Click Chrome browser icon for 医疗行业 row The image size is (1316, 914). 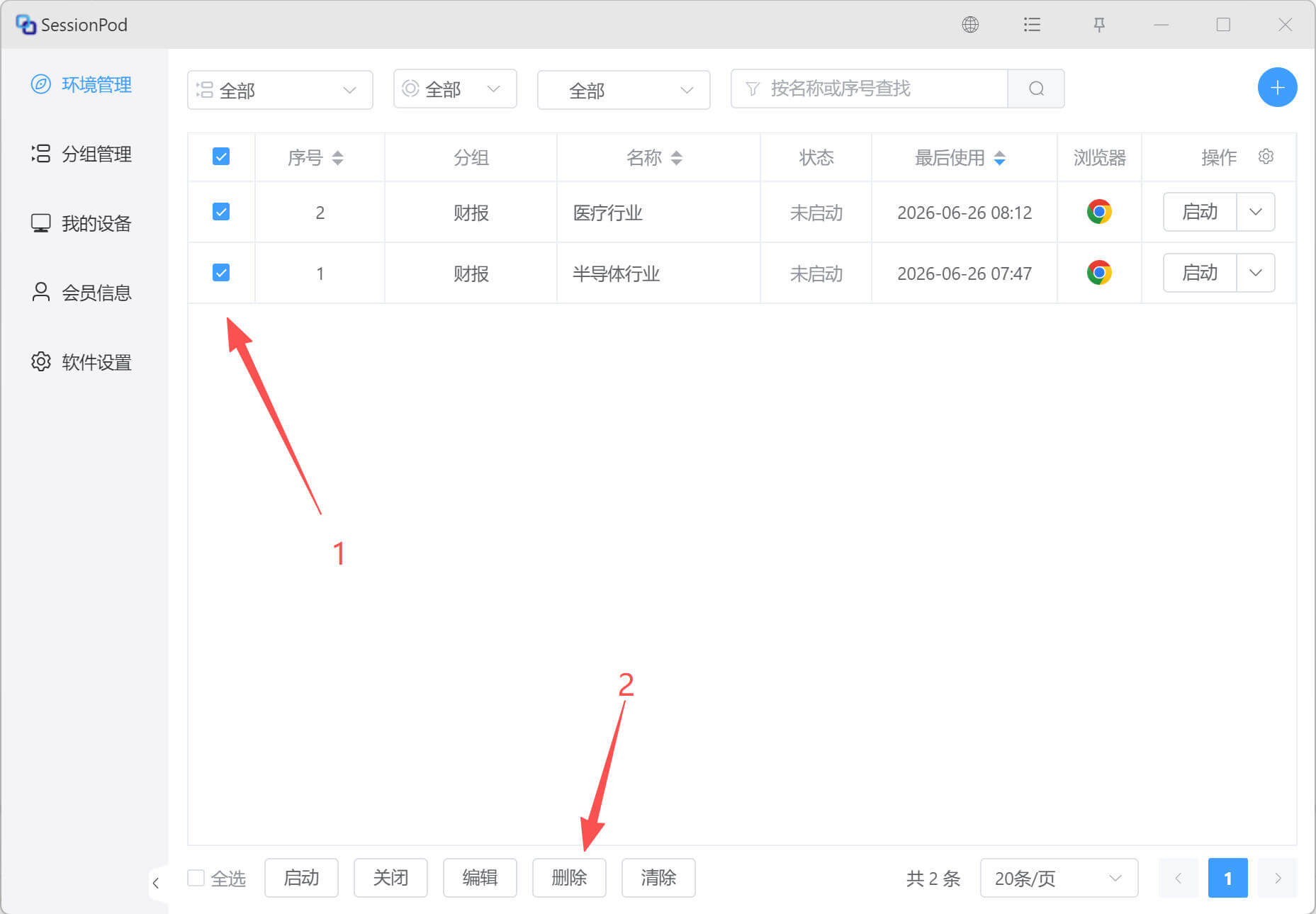coord(1099,212)
